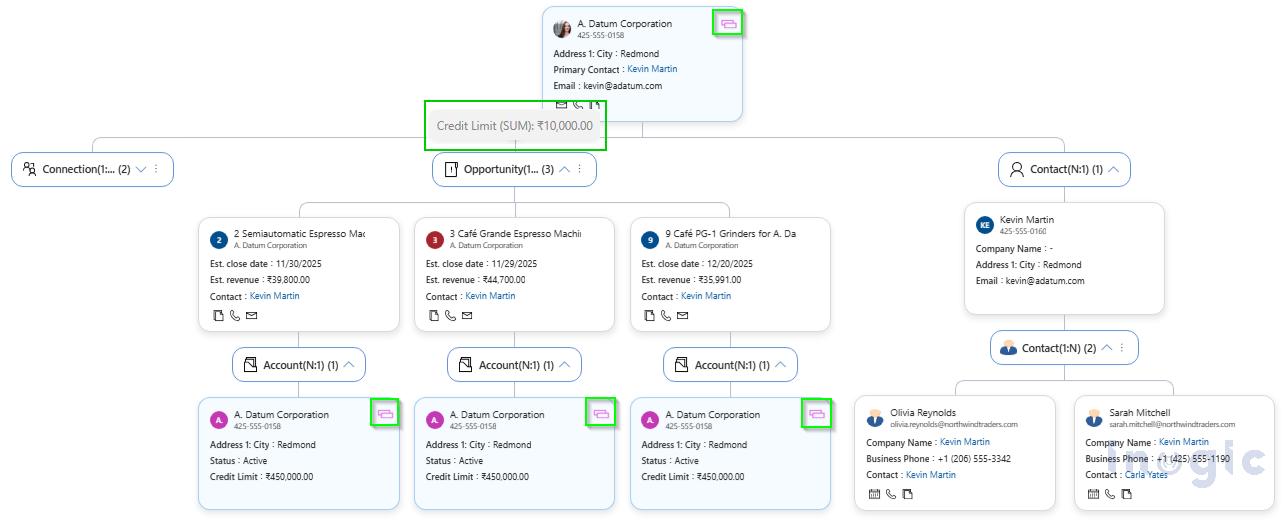Click email kevin@adatum.com on Kevin Martin card
The height and width of the screenshot is (520, 1283).
pyautogui.click(x=1045, y=281)
